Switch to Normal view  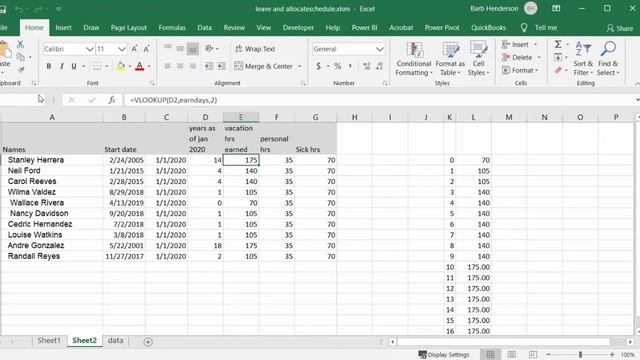click(x=490, y=355)
